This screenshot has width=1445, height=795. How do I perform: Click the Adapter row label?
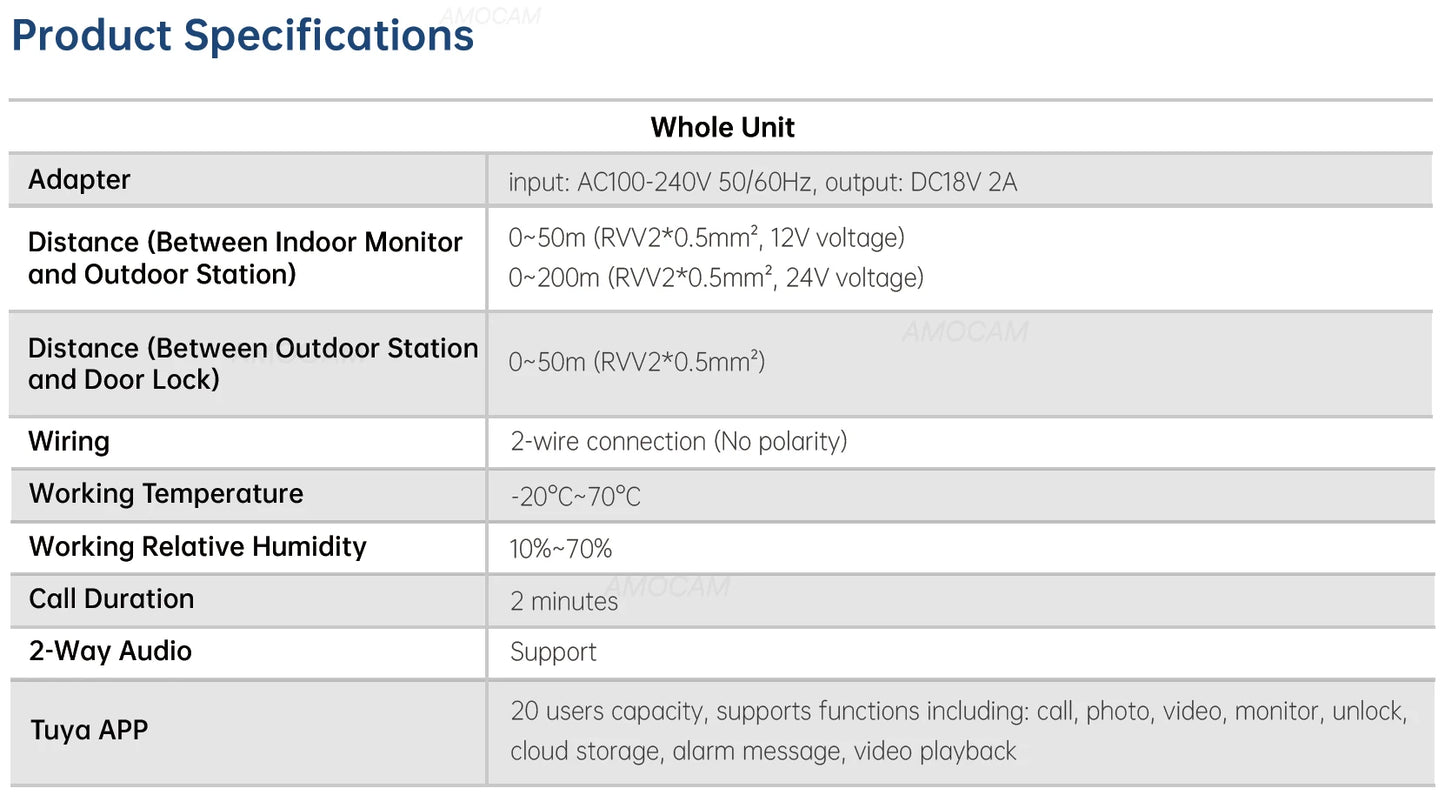tap(79, 180)
